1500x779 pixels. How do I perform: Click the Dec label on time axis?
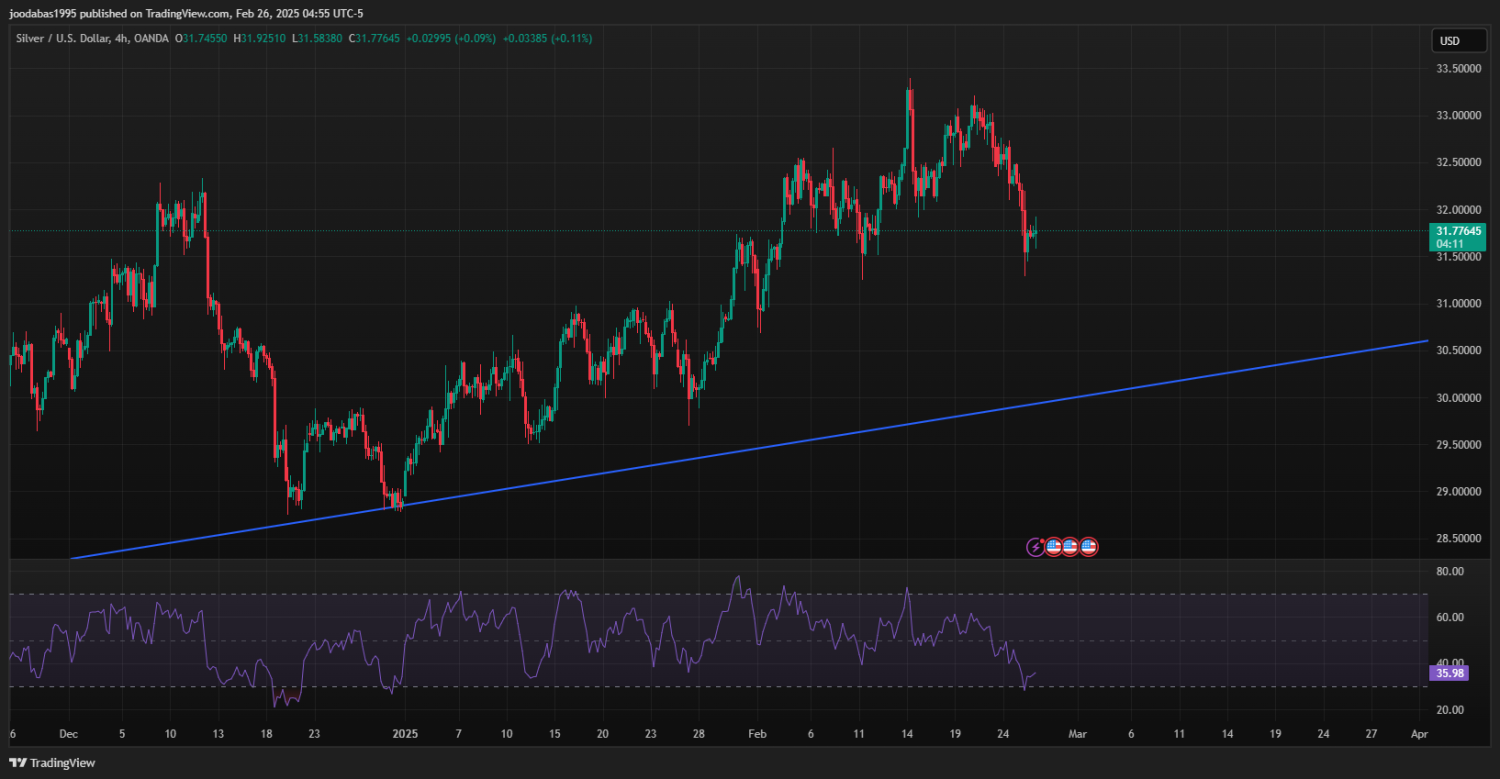68,733
